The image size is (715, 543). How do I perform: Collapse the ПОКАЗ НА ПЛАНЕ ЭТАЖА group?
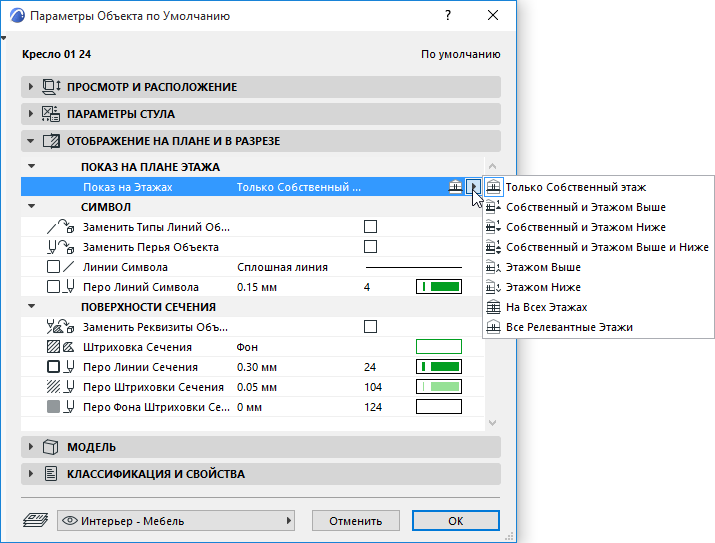(x=31, y=166)
